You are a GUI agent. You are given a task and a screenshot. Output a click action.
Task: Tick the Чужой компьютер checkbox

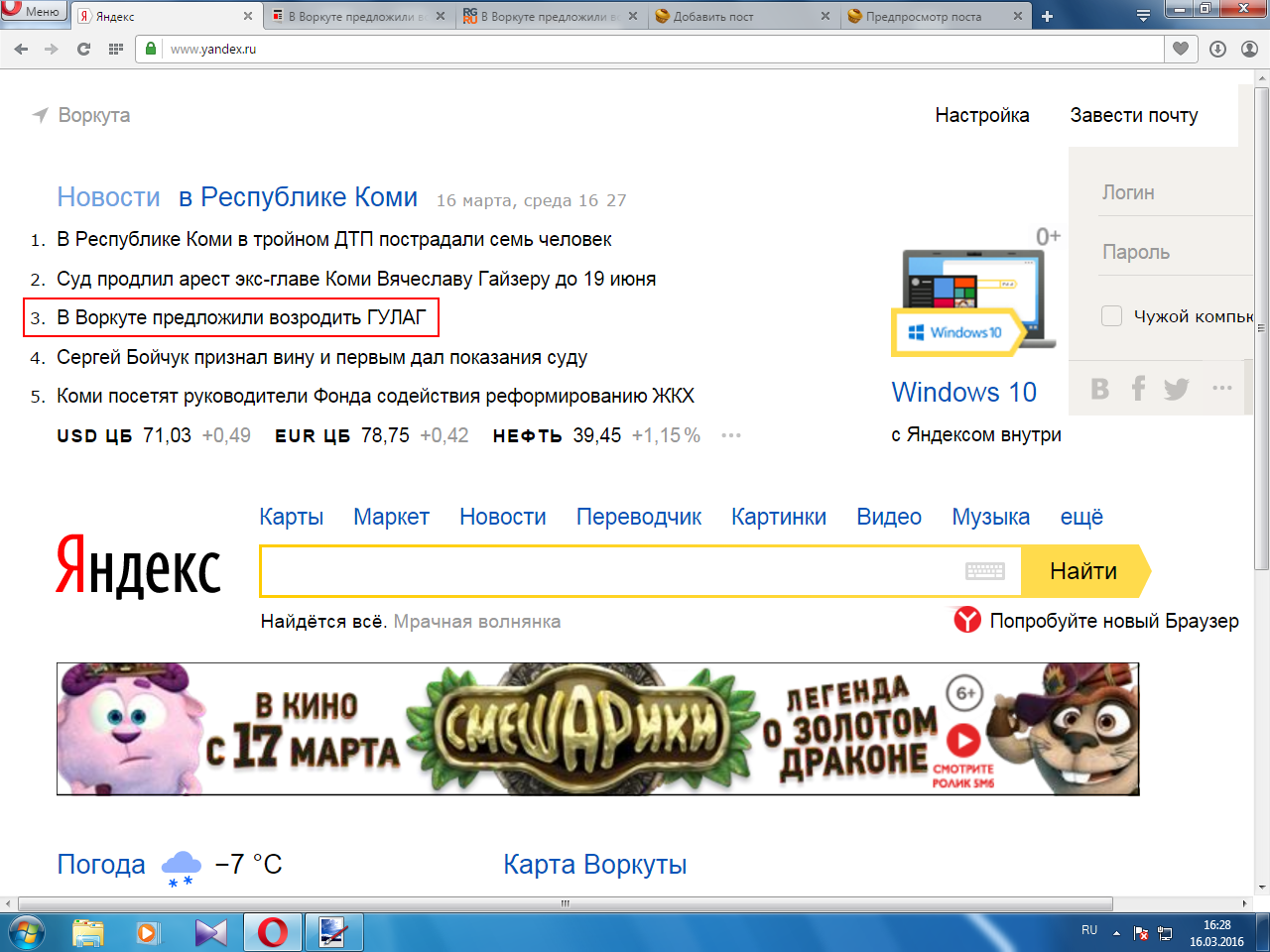(x=1112, y=316)
